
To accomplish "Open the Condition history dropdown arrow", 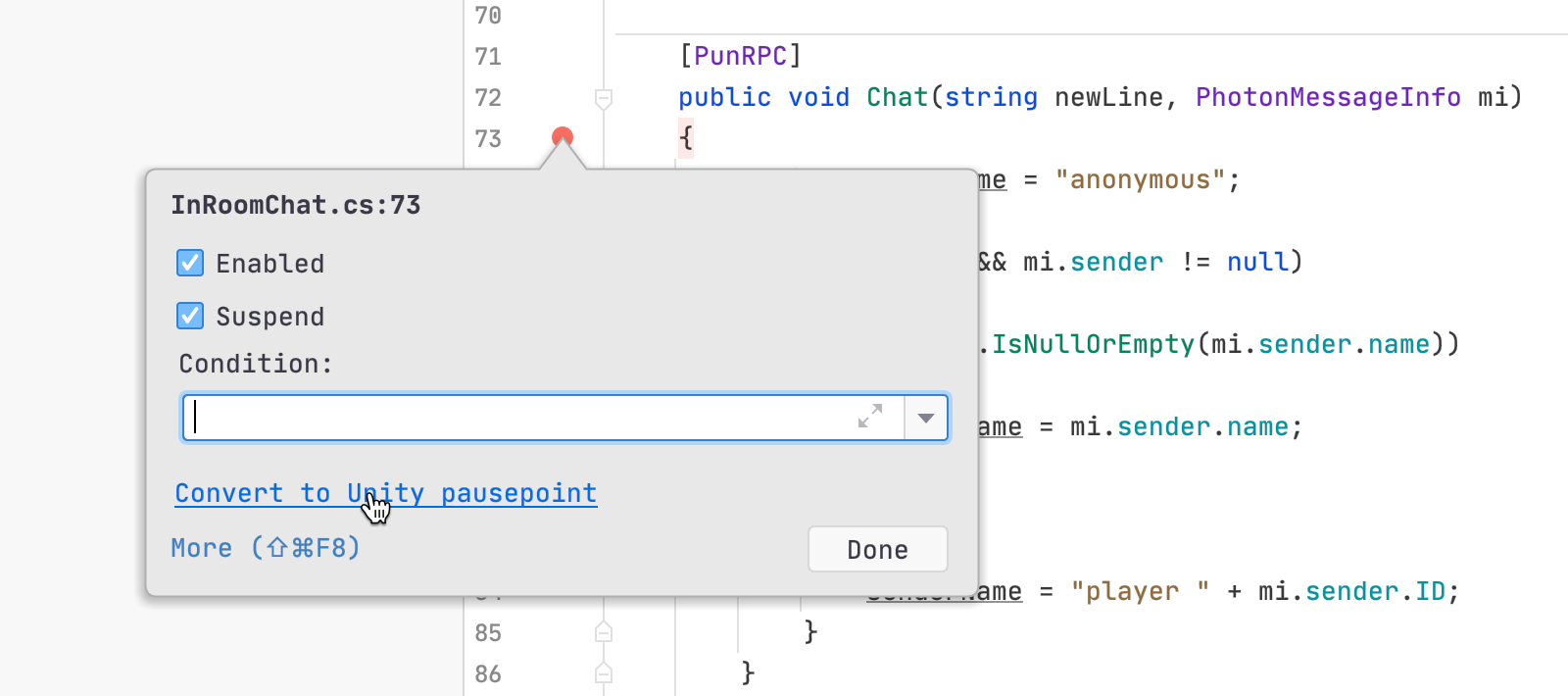I will (926, 419).
